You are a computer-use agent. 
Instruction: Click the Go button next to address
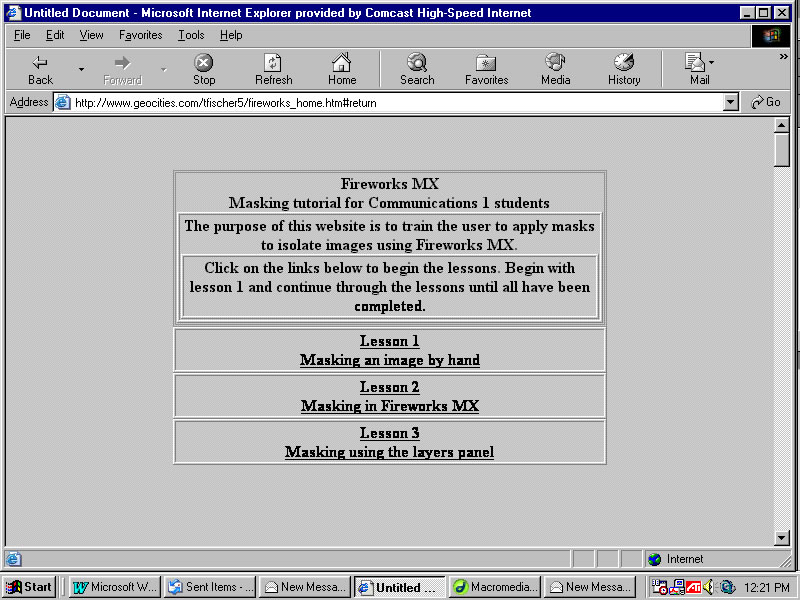[766, 102]
